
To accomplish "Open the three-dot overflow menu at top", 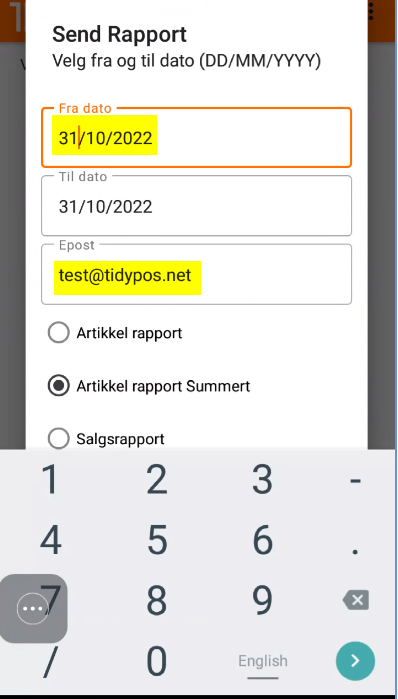I will pos(371,12).
